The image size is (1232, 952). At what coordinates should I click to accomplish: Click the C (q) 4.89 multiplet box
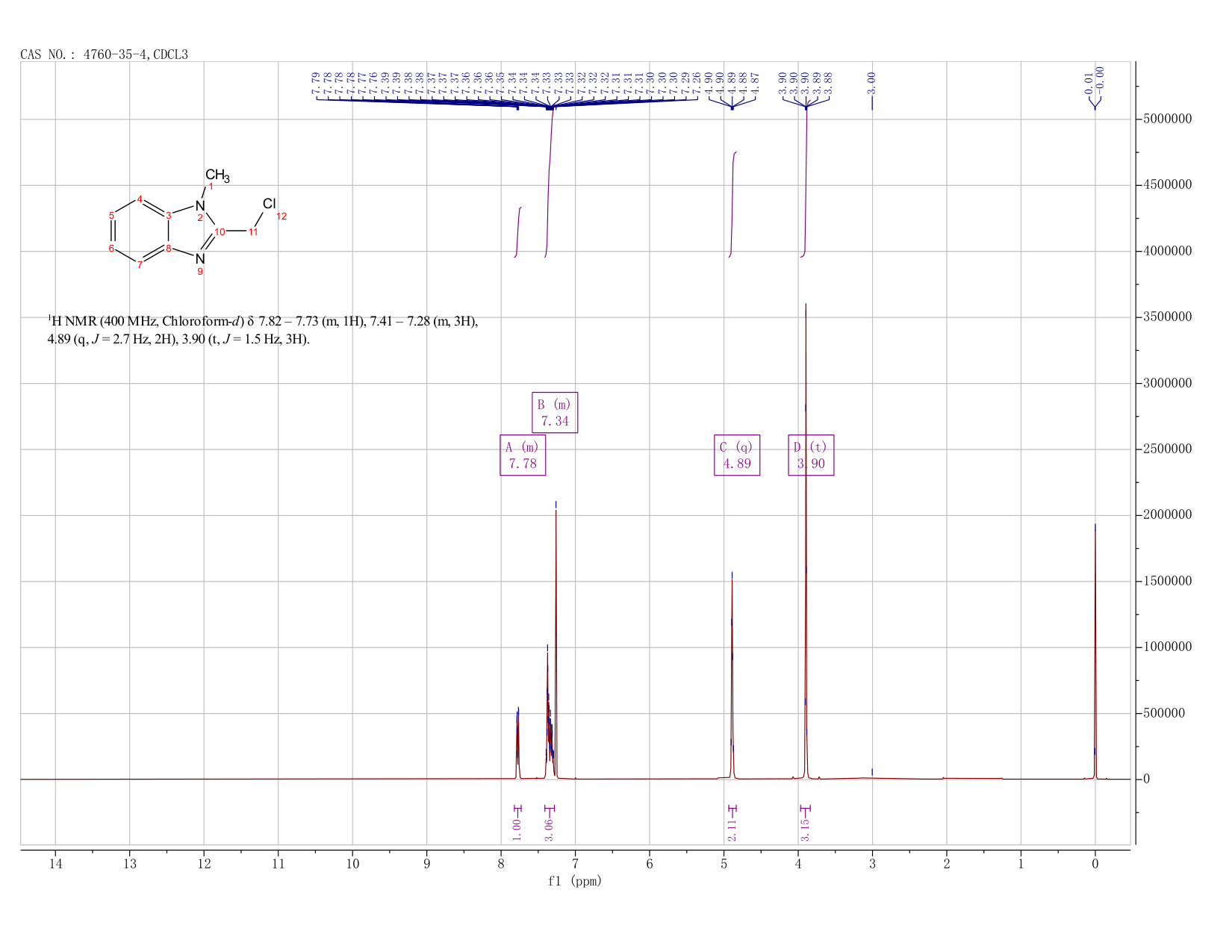coord(737,455)
